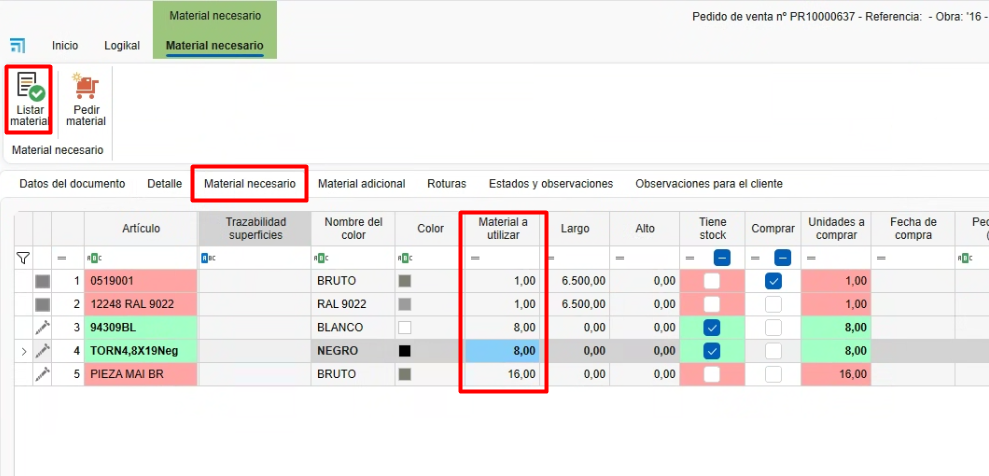The image size is (989, 476).
Task: Click the black color swatch for NEGRO
Action: (405, 351)
